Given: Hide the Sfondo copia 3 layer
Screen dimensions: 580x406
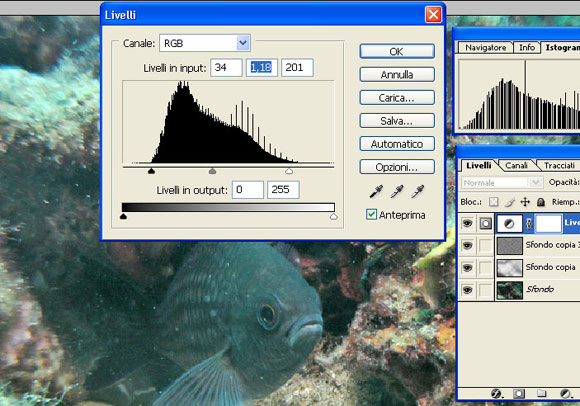Looking at the screenshot, I should [467, 246].
